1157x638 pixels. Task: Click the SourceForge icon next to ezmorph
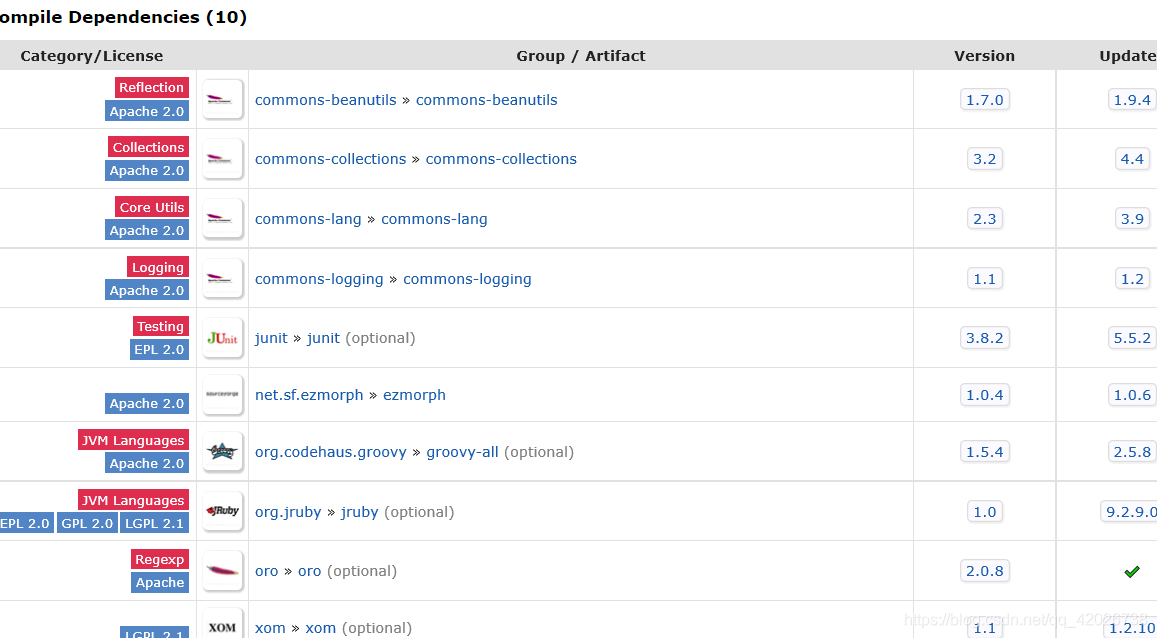click(222, 394)
